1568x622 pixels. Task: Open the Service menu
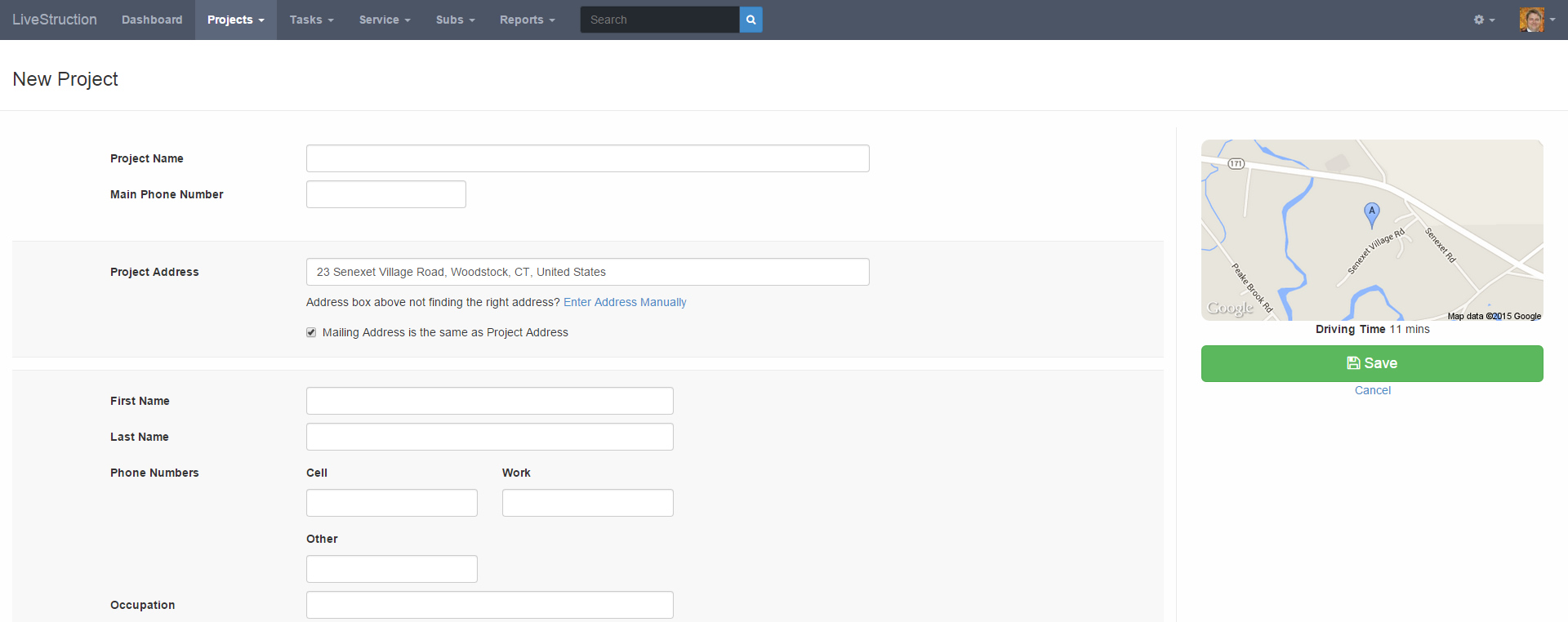pyautogui.click(x=384, y=20)
